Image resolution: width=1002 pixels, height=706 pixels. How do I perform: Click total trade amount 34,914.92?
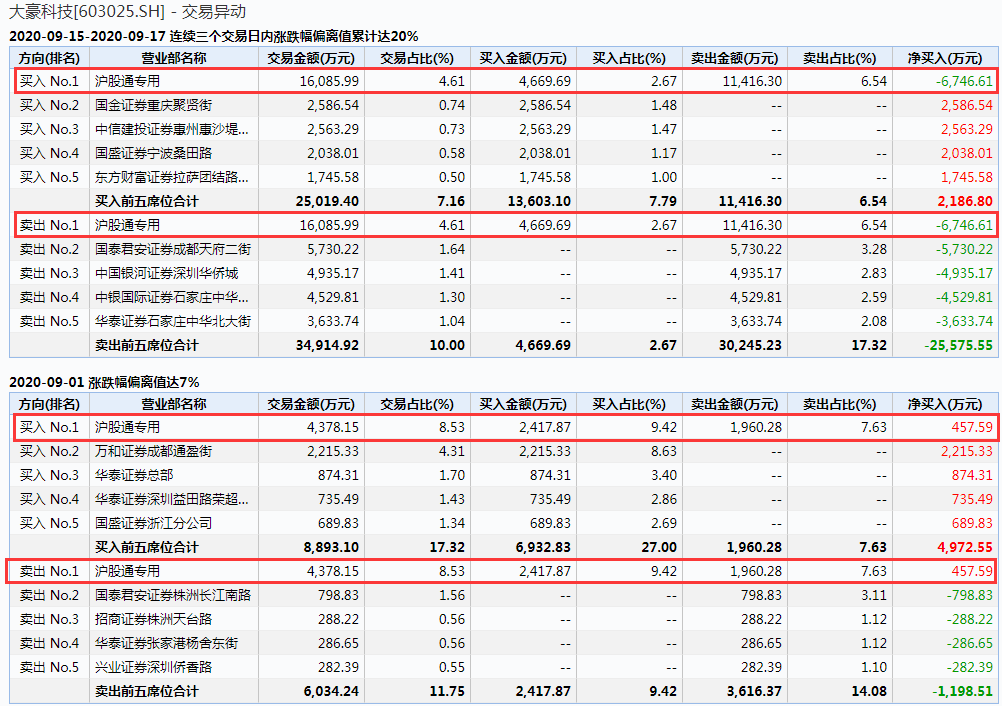tap(327, 346)
